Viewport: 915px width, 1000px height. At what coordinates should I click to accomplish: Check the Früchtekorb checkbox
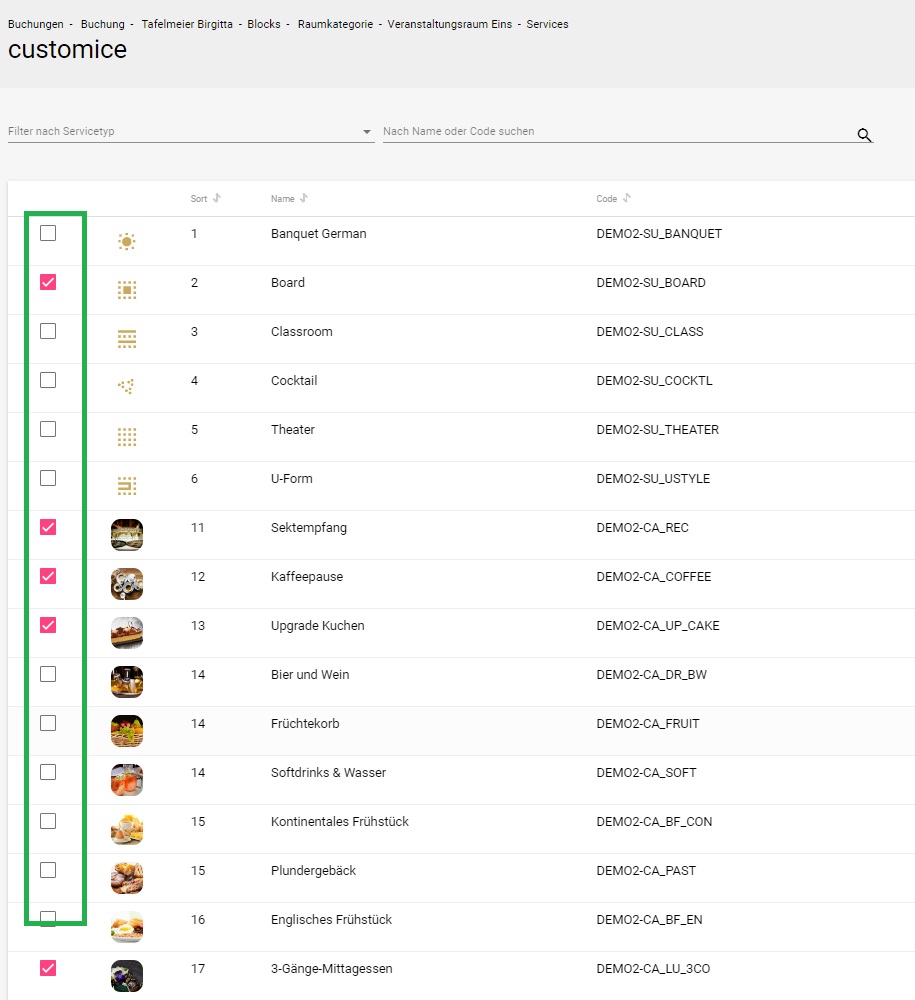[48, 723]
